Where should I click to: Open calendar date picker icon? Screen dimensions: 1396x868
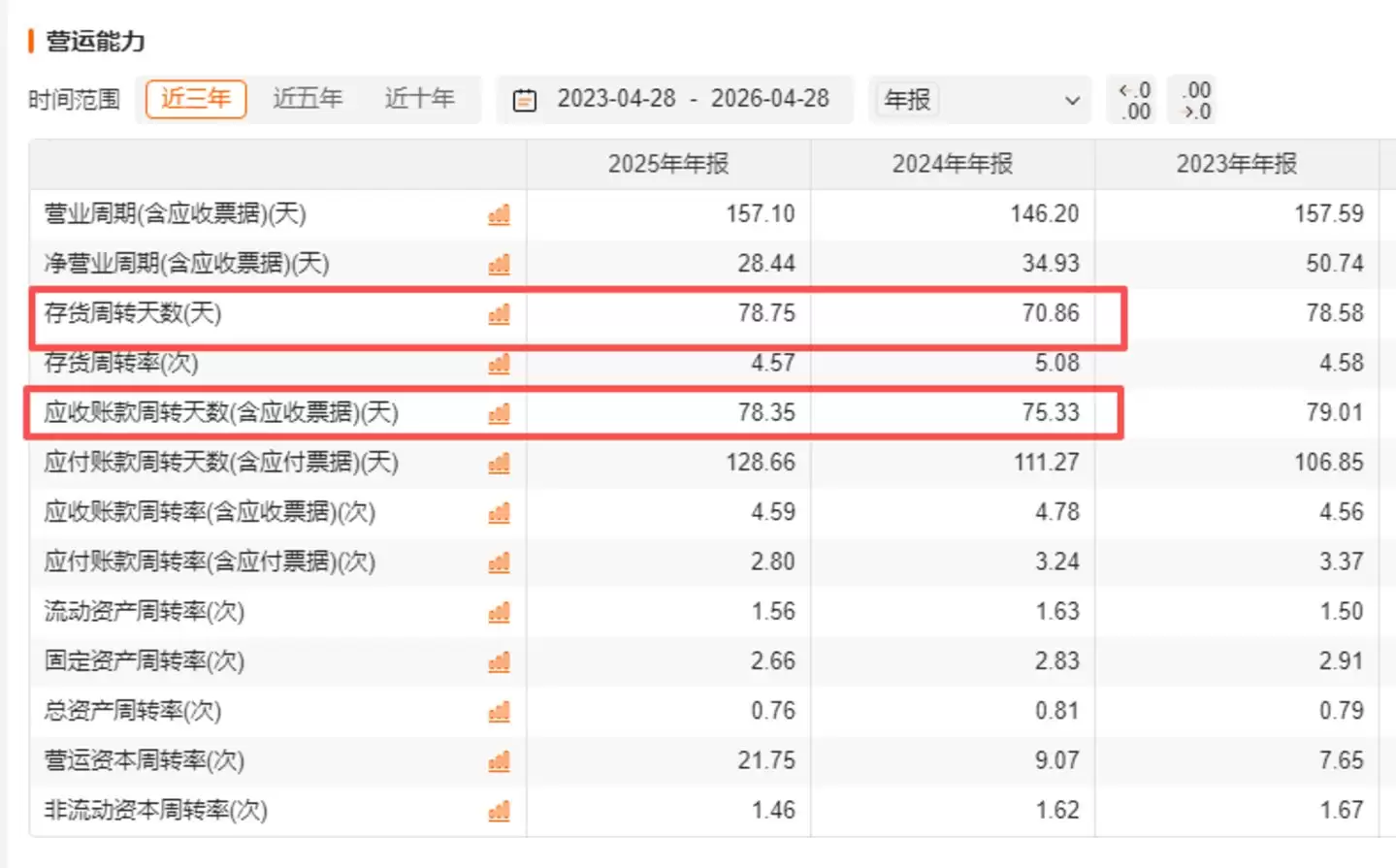click(x=524, y=100)
